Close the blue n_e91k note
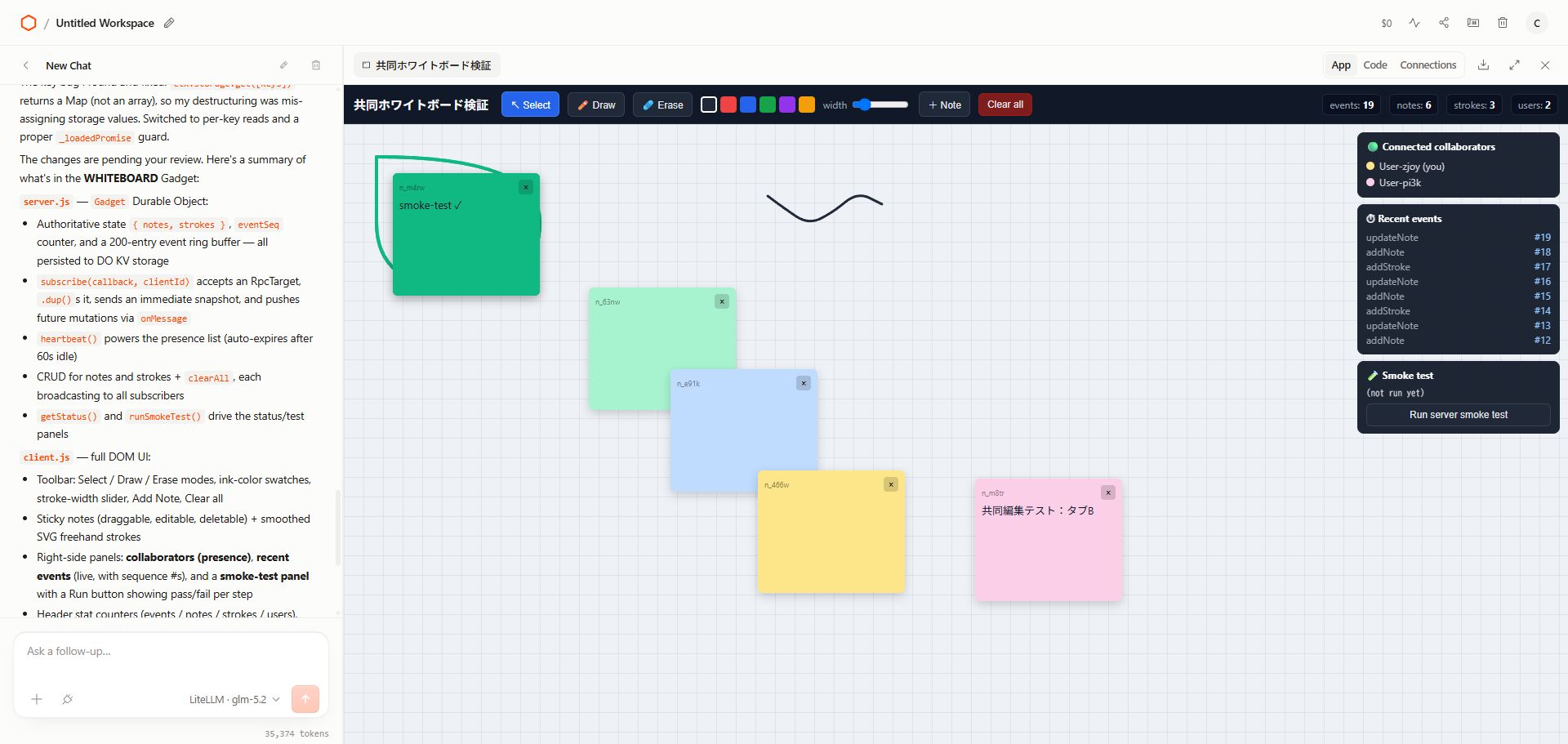 [804, 383]
